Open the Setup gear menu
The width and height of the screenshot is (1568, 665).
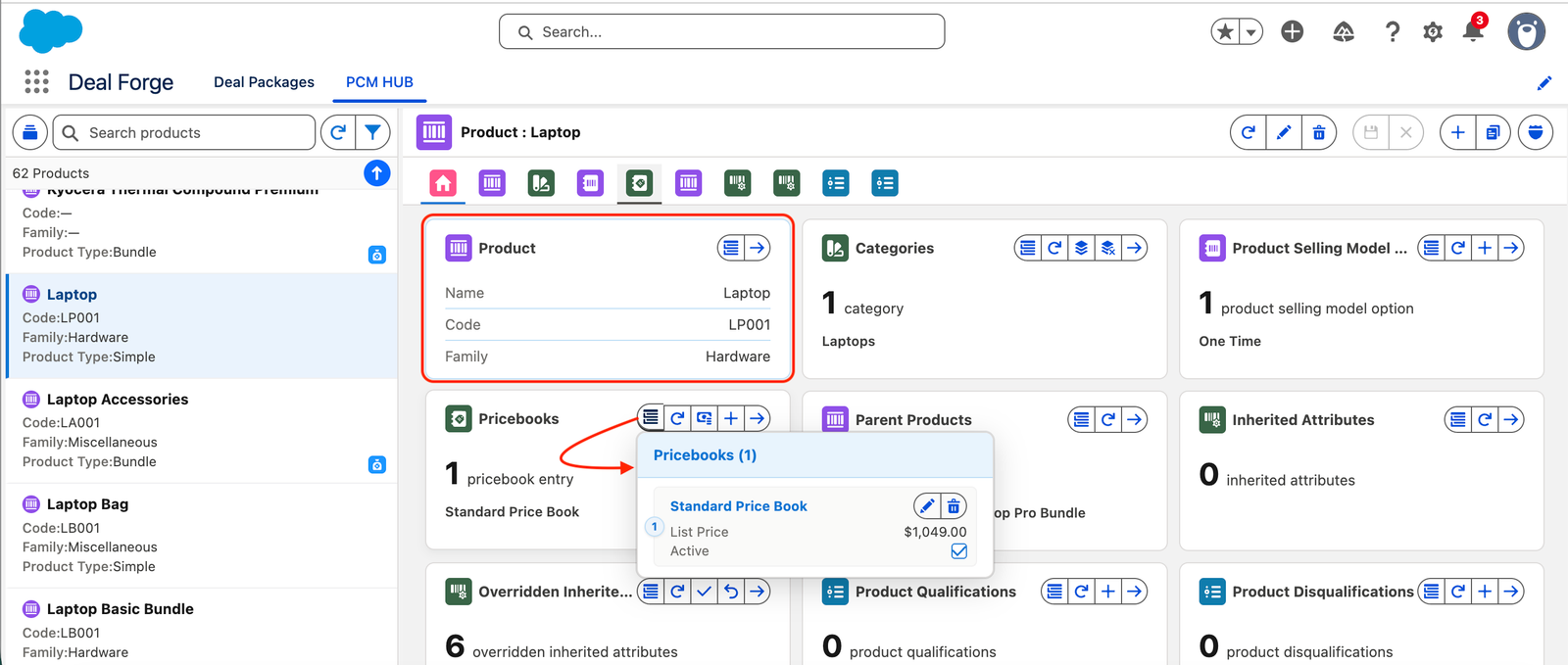point(1433,32)
